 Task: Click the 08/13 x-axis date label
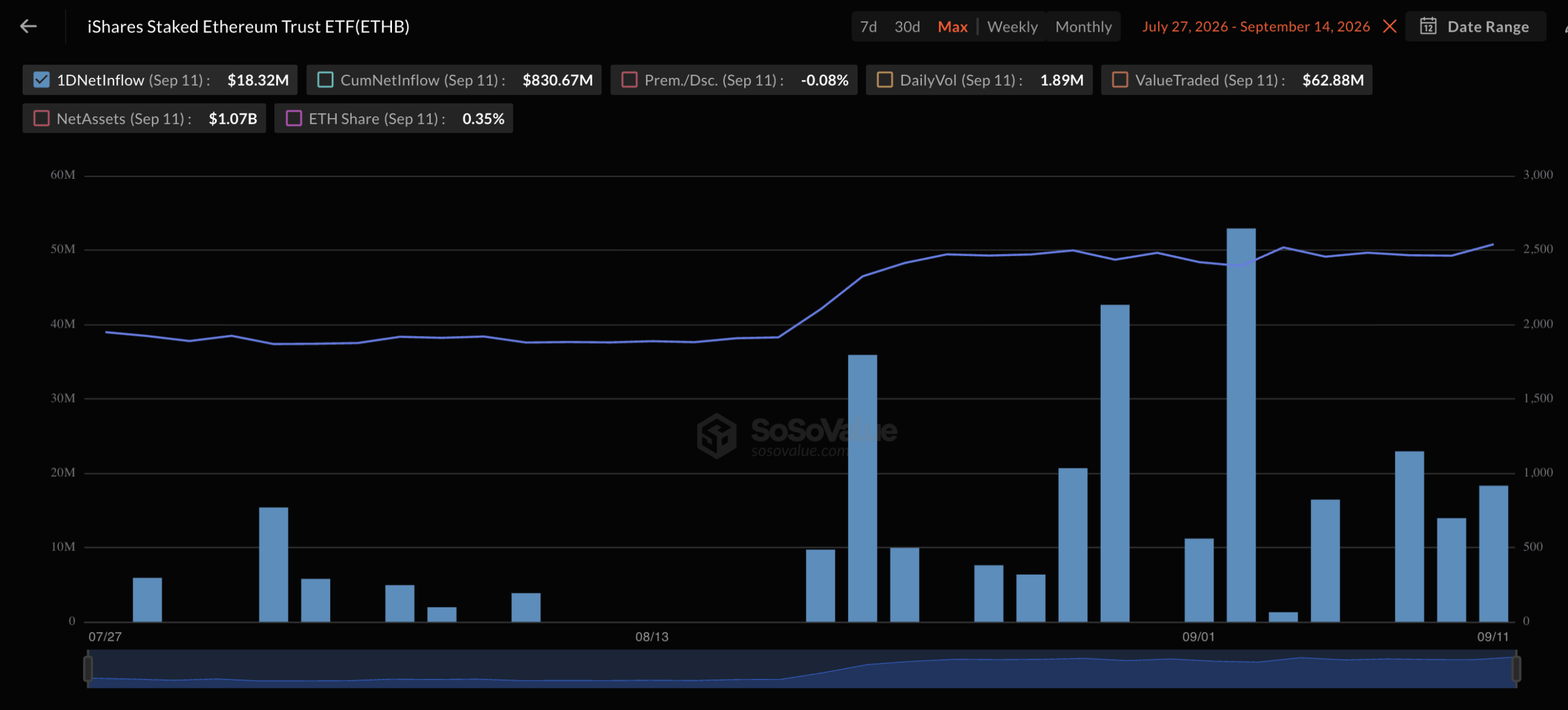point(652,637)
